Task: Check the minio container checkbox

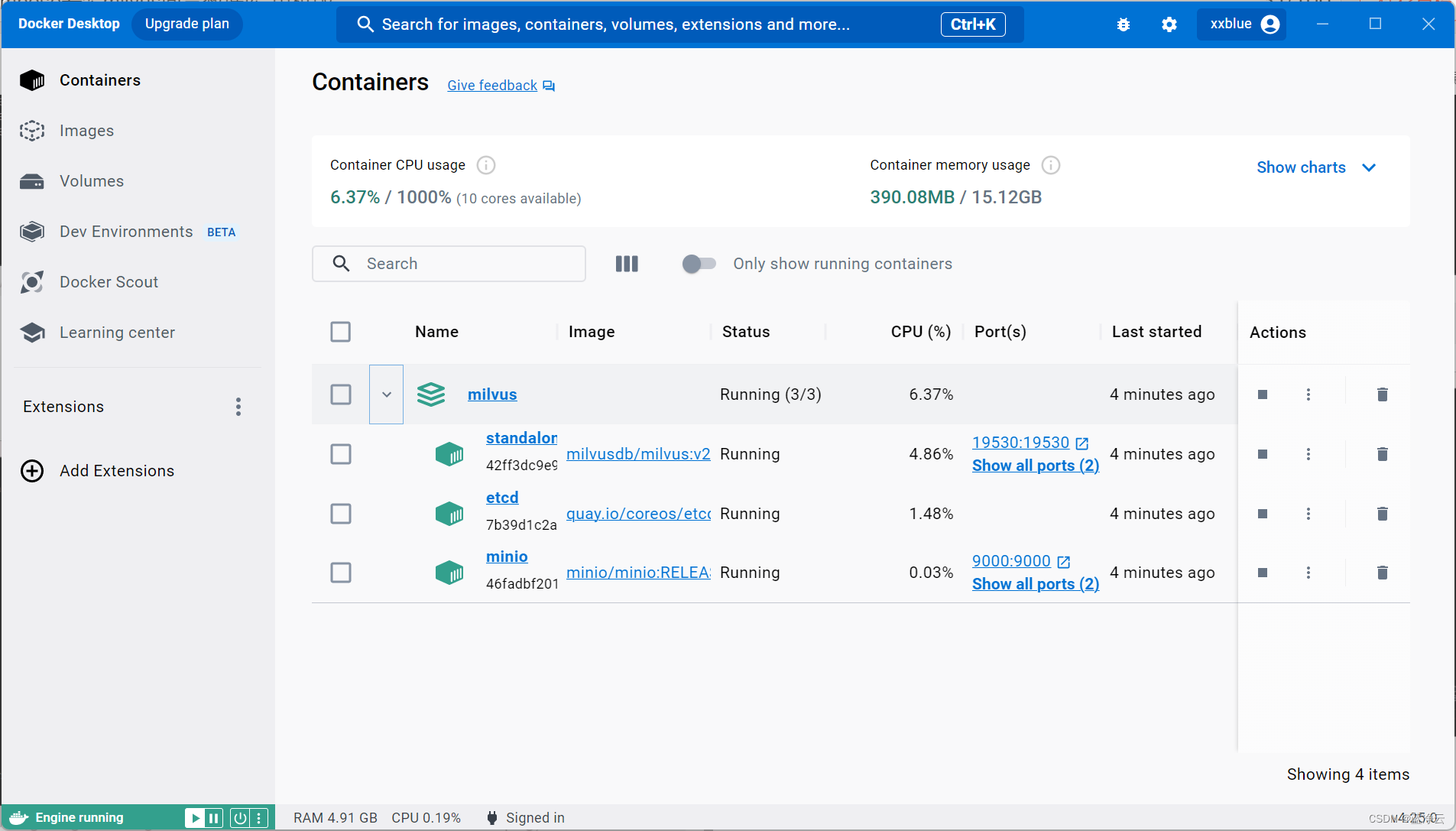Action: pos(341,573)
